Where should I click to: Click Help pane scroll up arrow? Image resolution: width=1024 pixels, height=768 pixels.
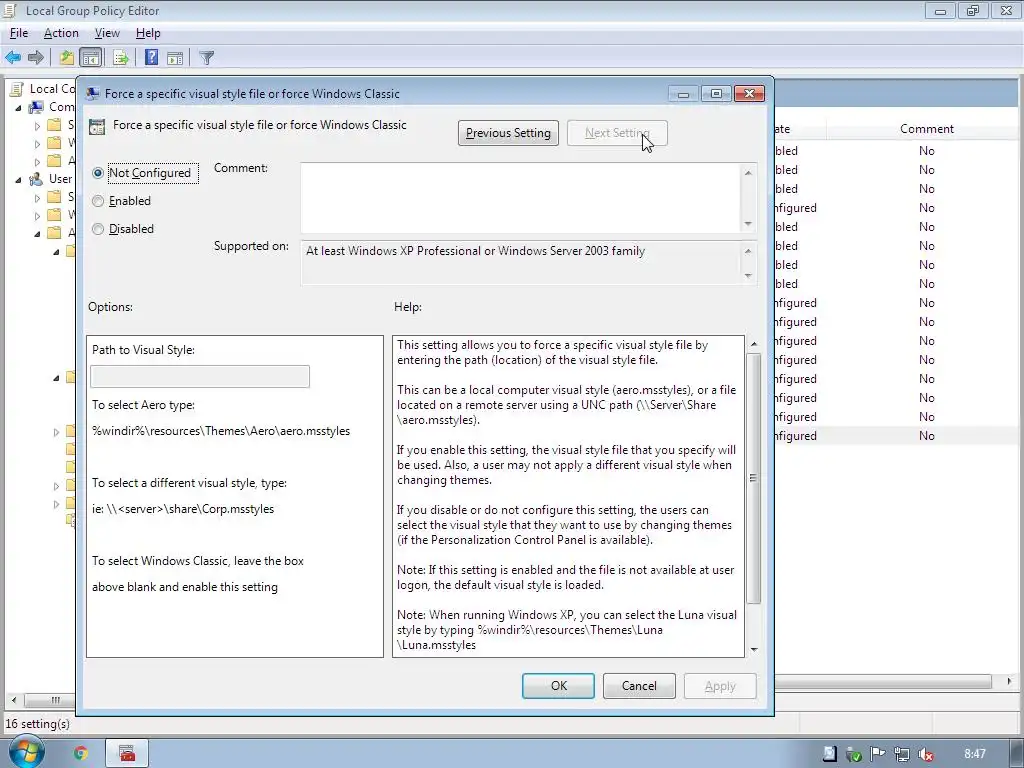point(754,344)
